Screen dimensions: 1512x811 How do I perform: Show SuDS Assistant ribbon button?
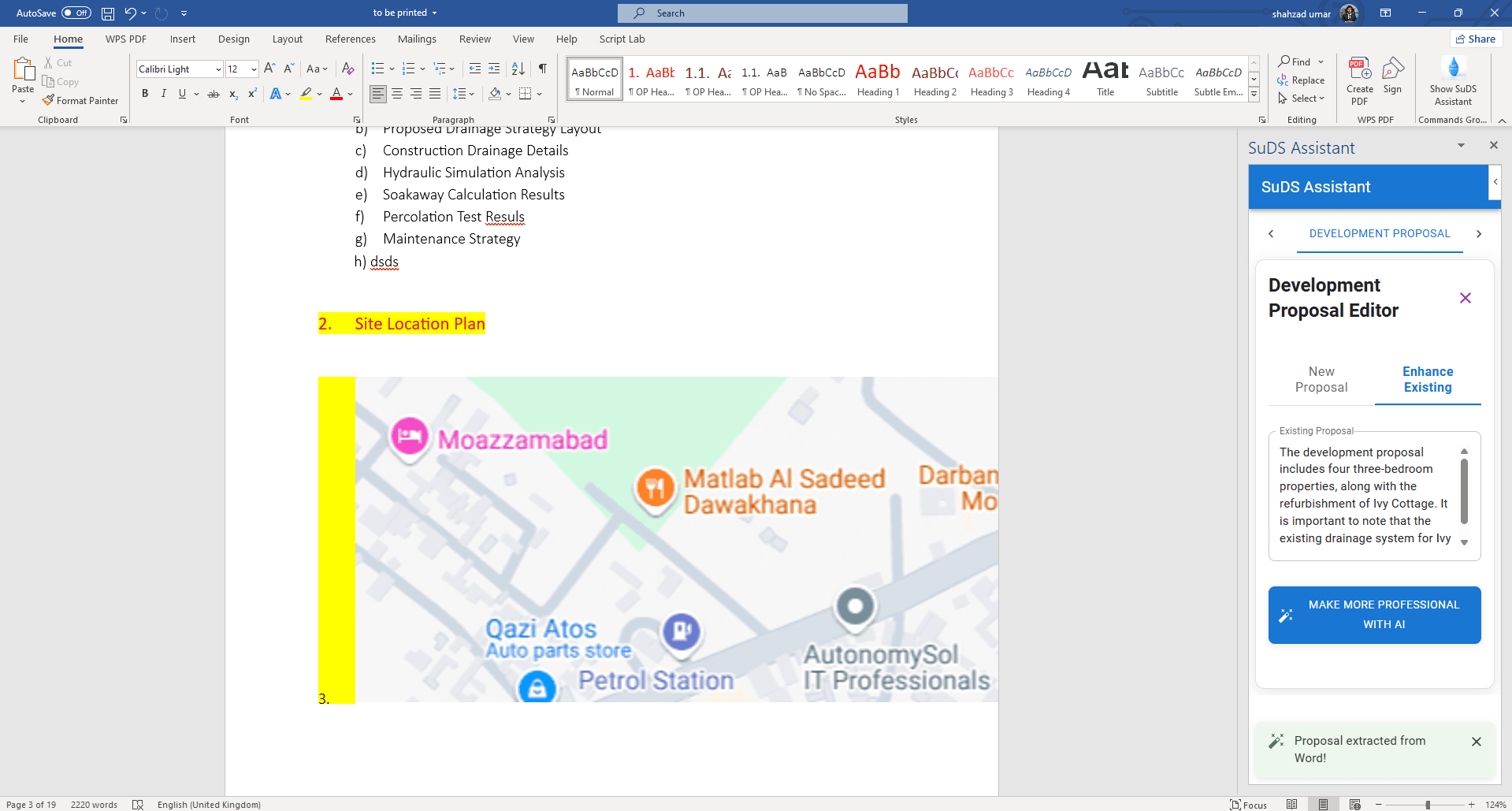point(1453,80)
